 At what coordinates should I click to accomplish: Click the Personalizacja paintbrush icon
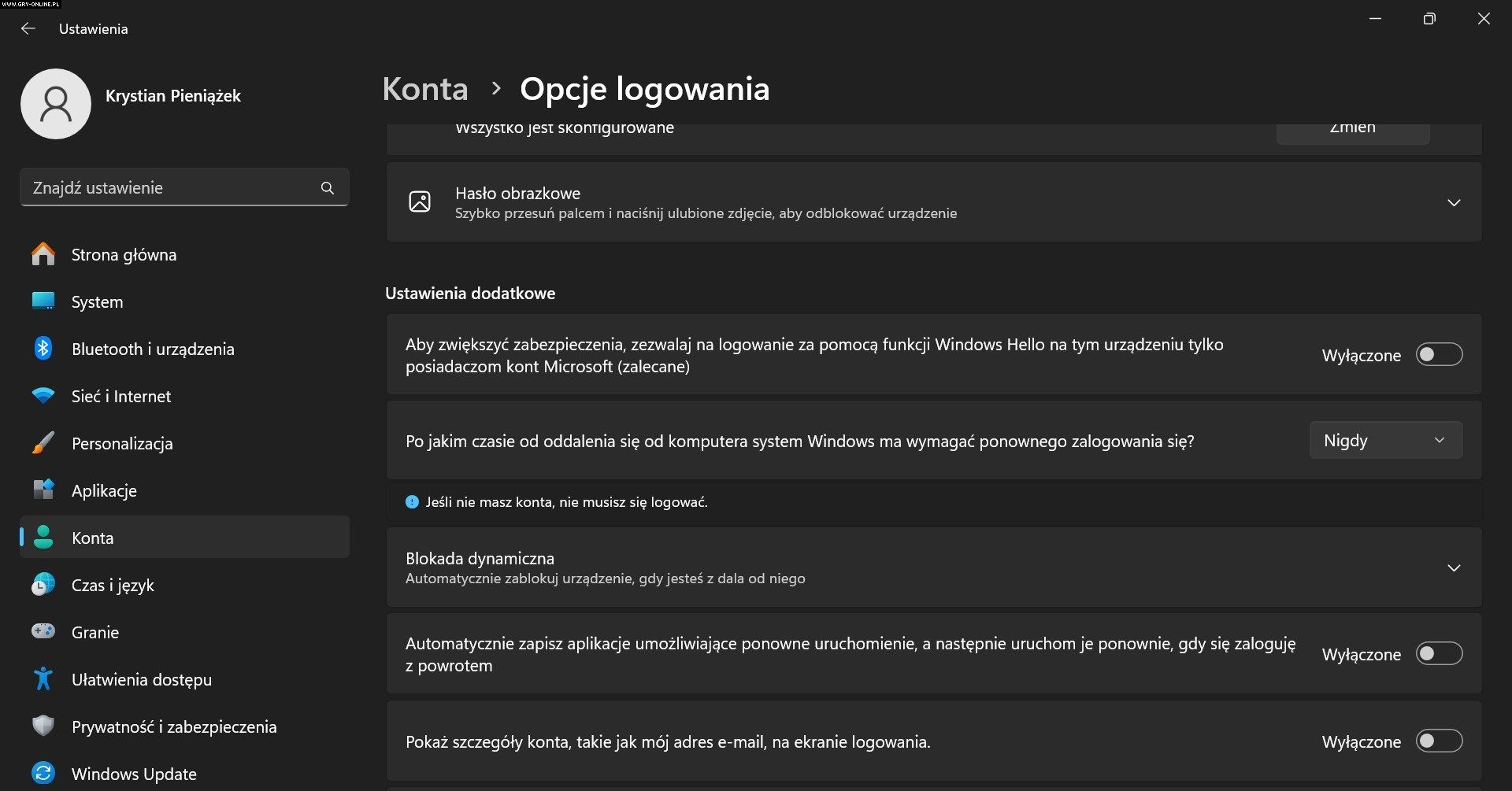tap(43, 443)
